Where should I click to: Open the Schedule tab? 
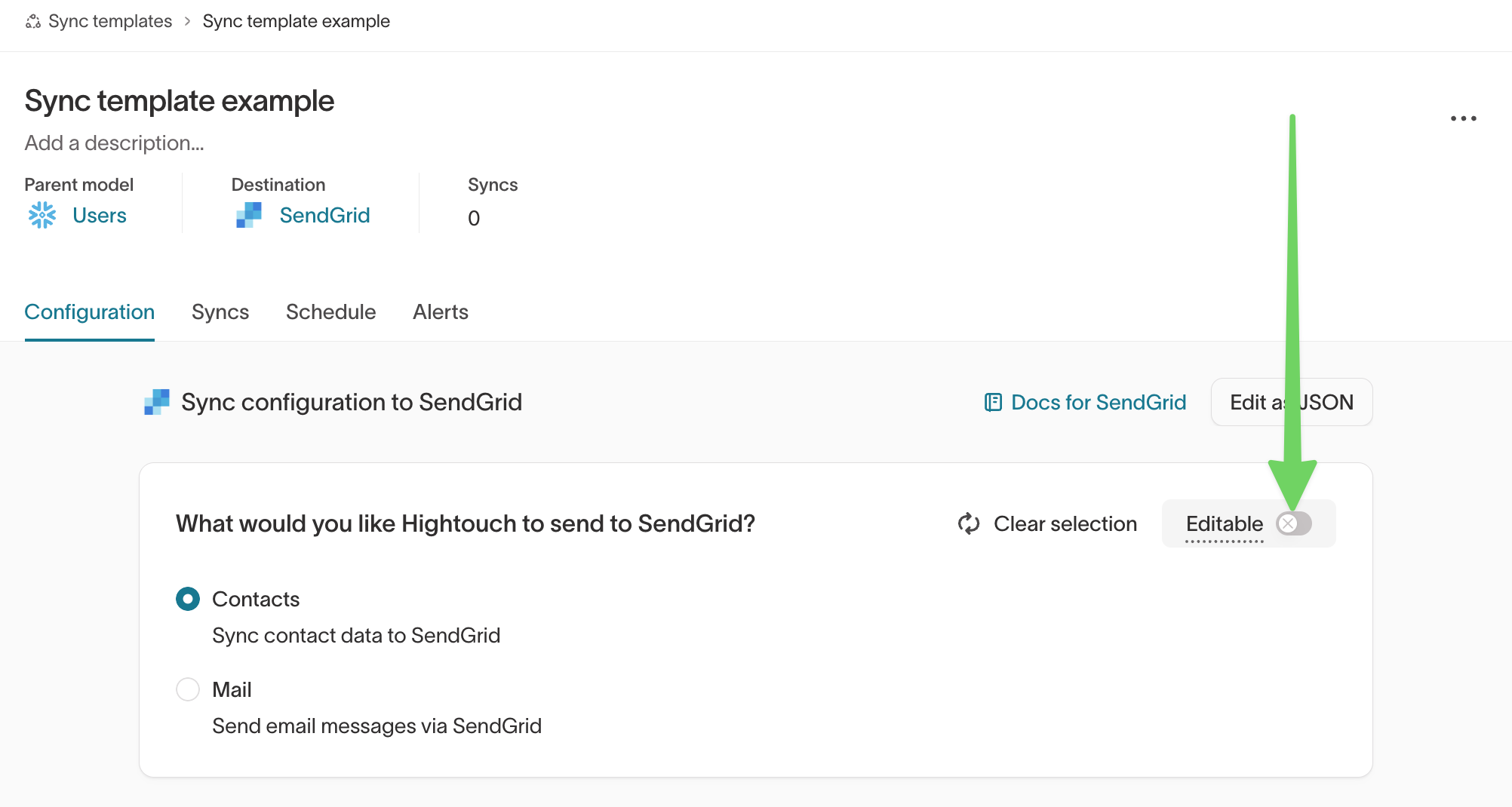pos(330,312)
